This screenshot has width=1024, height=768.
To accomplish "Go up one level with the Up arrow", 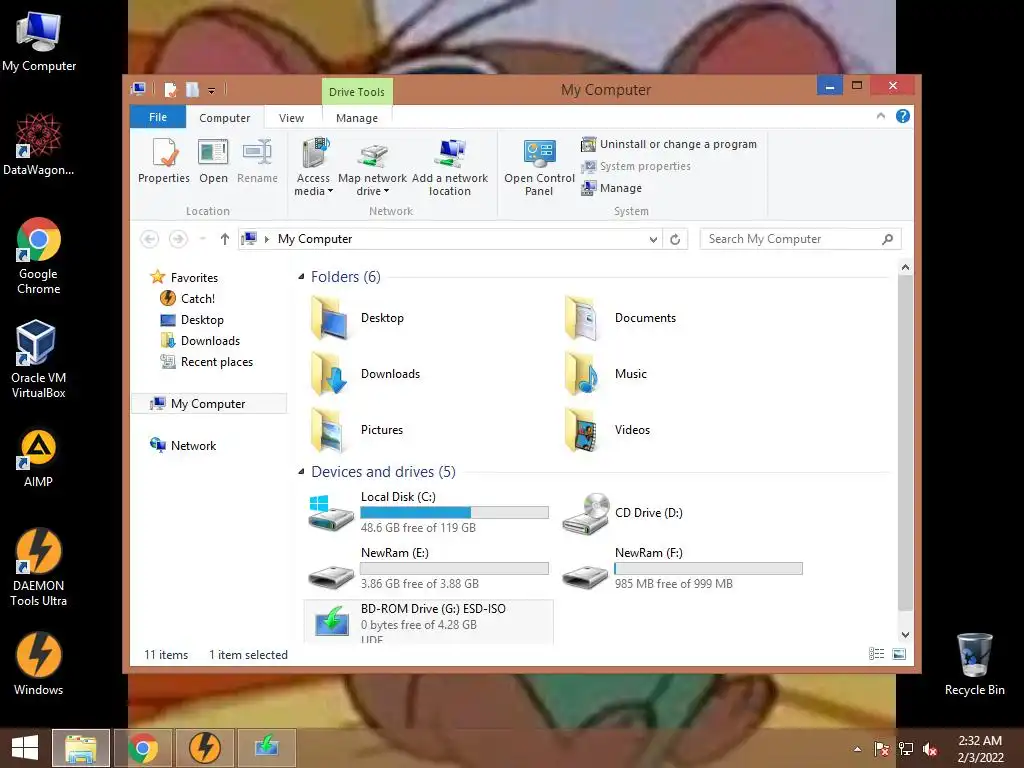I will point(225,239).
